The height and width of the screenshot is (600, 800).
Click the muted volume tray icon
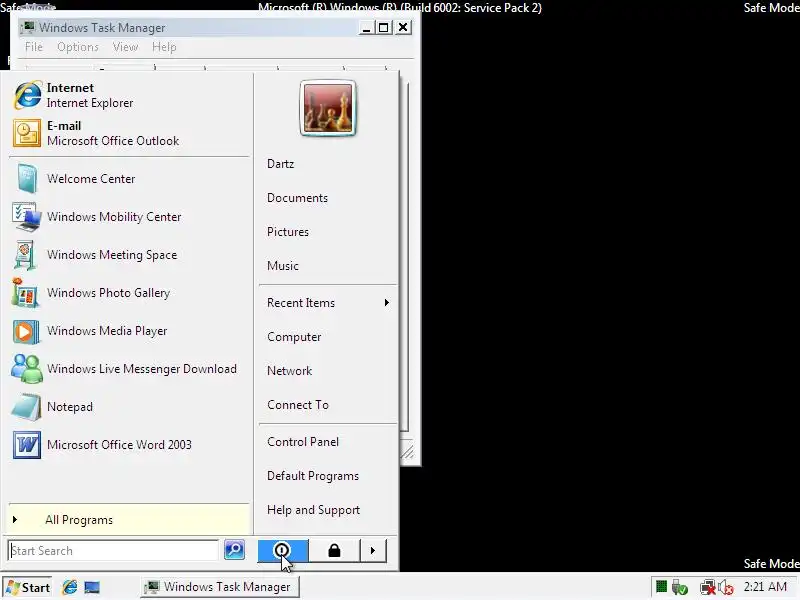(726, 588)
